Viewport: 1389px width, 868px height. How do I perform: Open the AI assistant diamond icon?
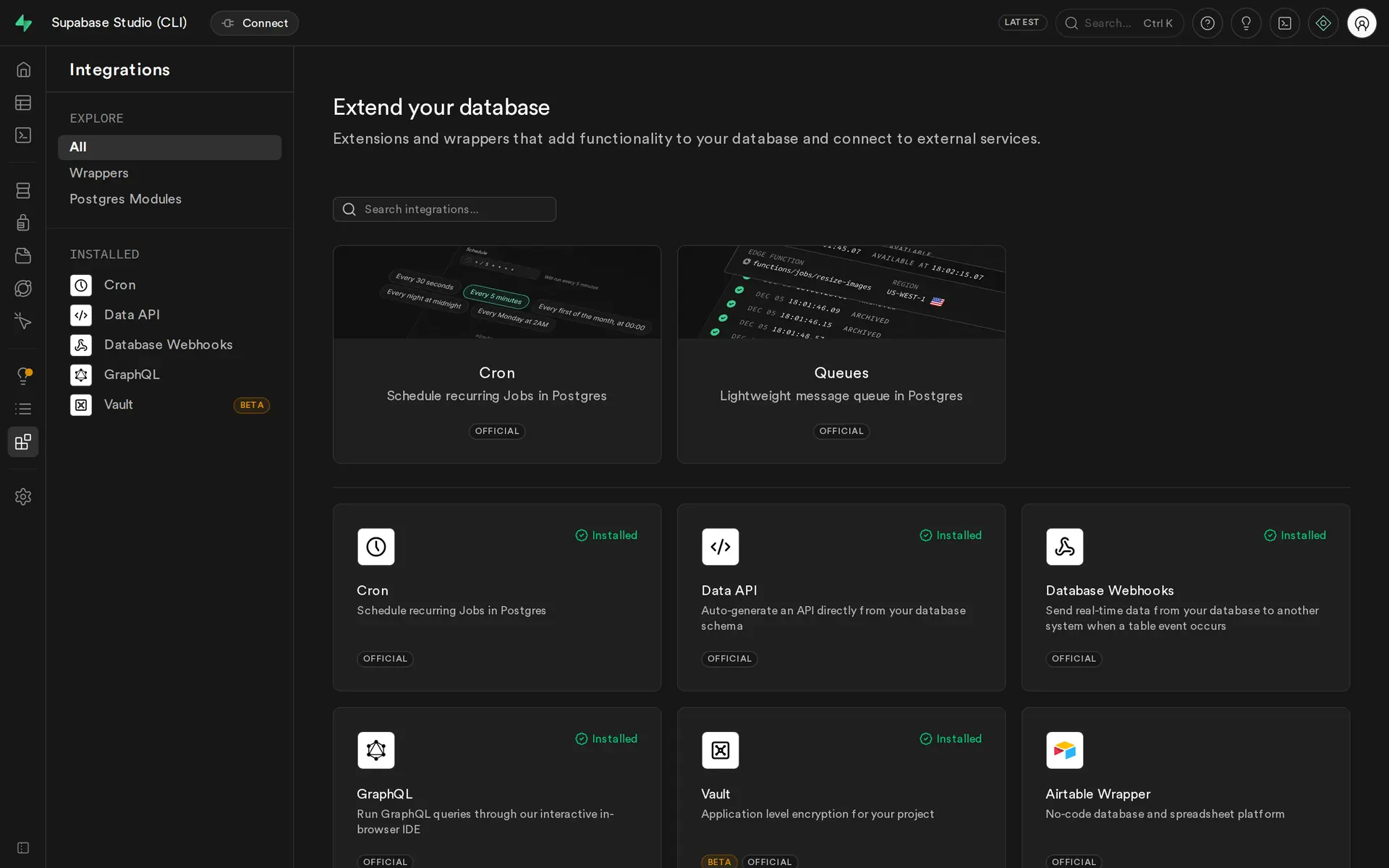pos(1323,23)
